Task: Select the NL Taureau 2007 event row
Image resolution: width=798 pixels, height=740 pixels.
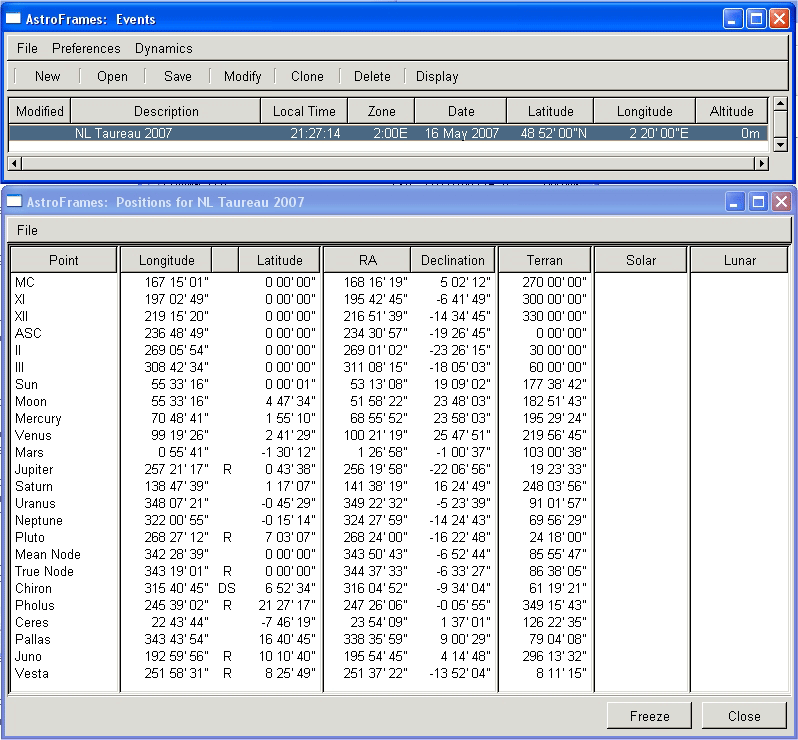Action: pyautogui.click(x=388, y=133)
